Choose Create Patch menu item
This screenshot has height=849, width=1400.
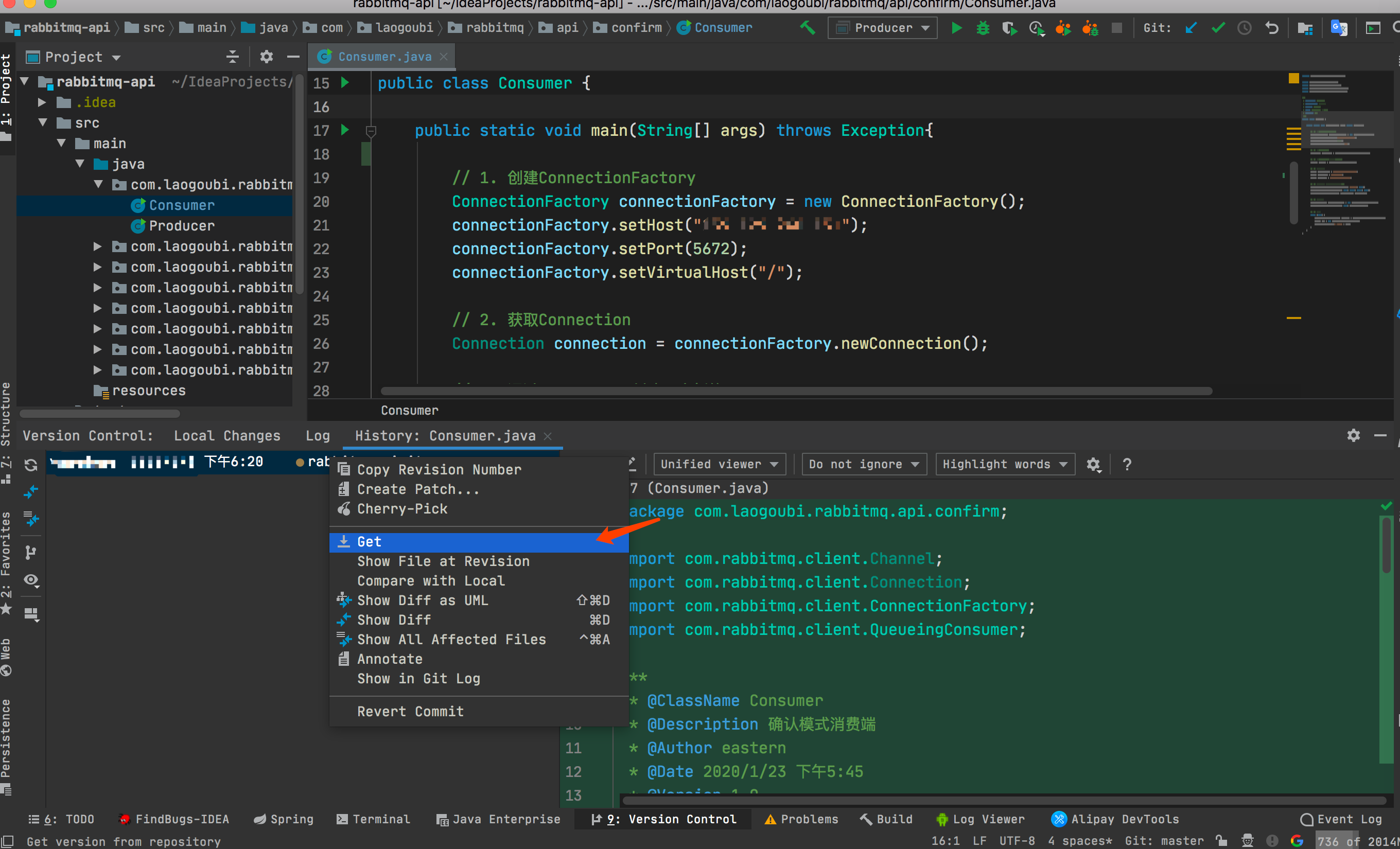coord(479,489)
